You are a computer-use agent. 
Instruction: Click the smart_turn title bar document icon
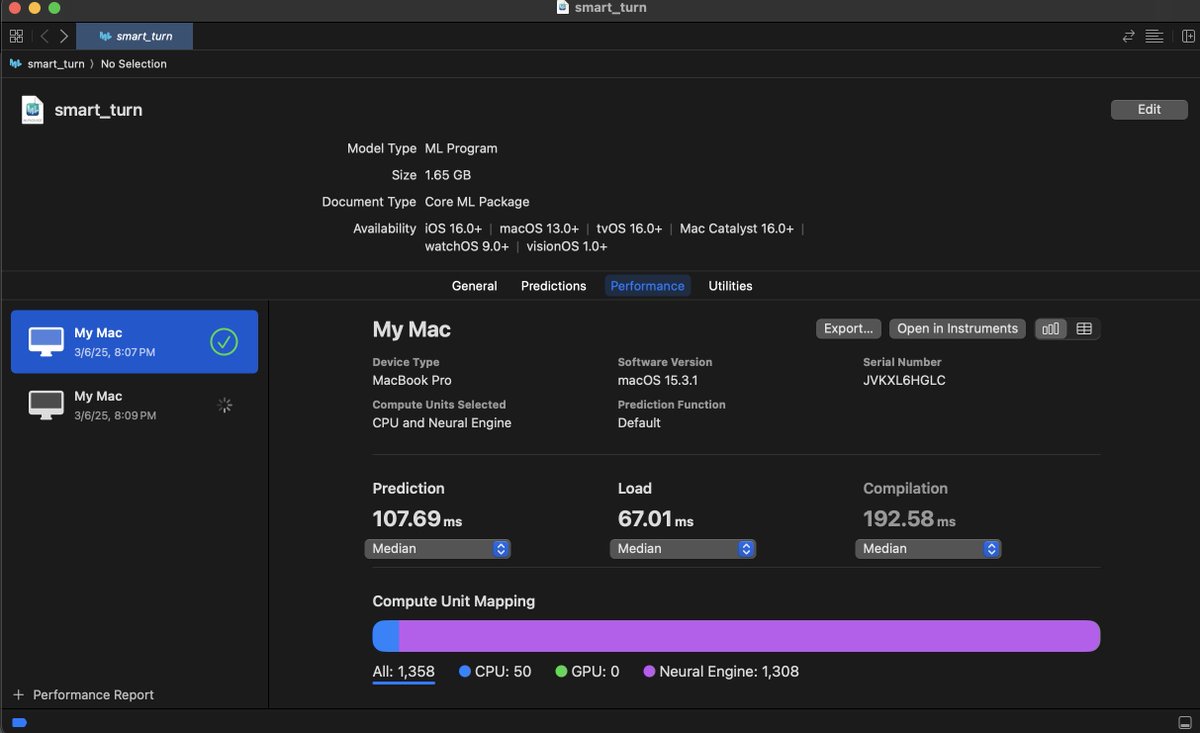point(563,8)
